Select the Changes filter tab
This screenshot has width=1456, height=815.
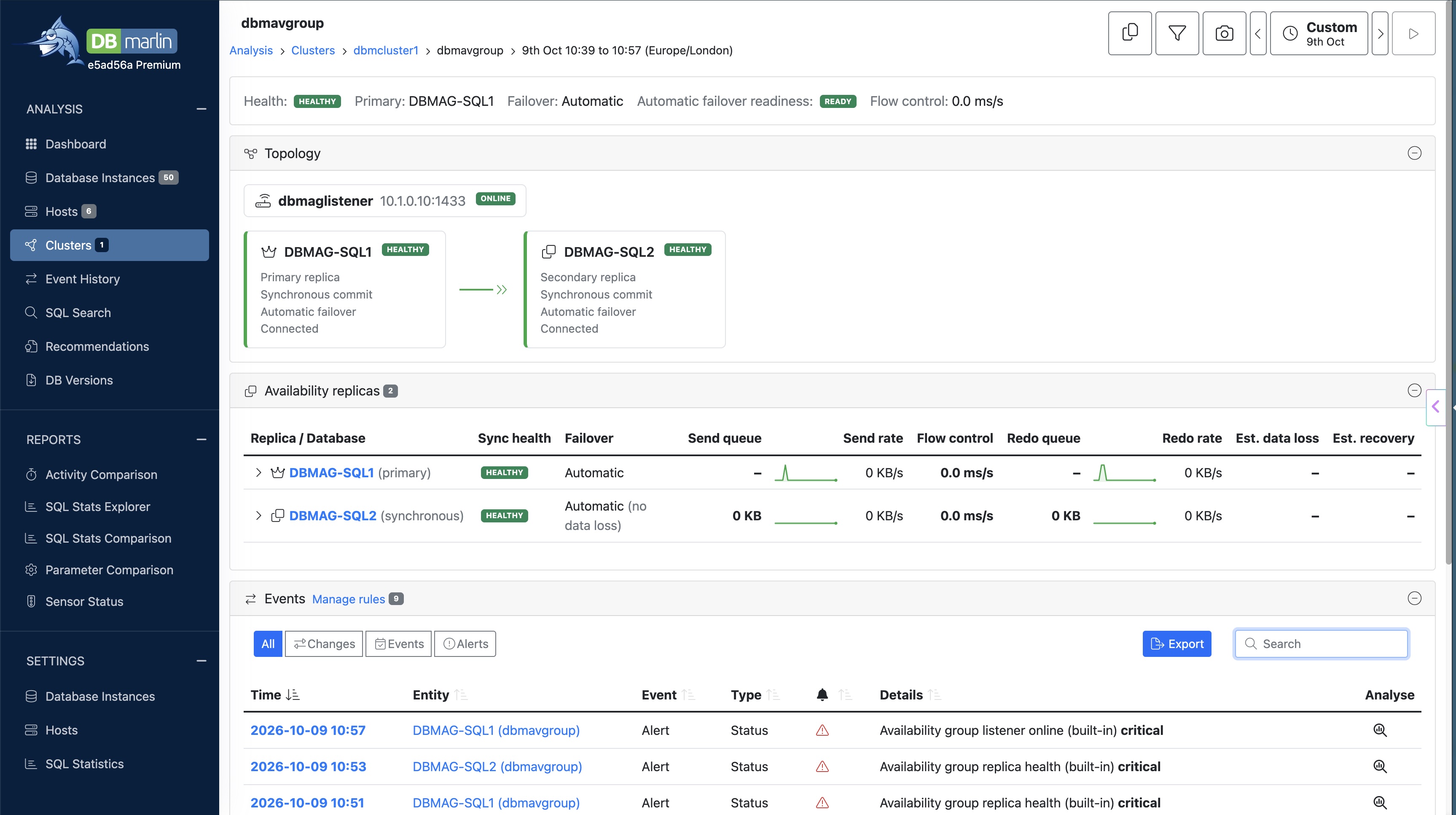click(x=324, y=644)
